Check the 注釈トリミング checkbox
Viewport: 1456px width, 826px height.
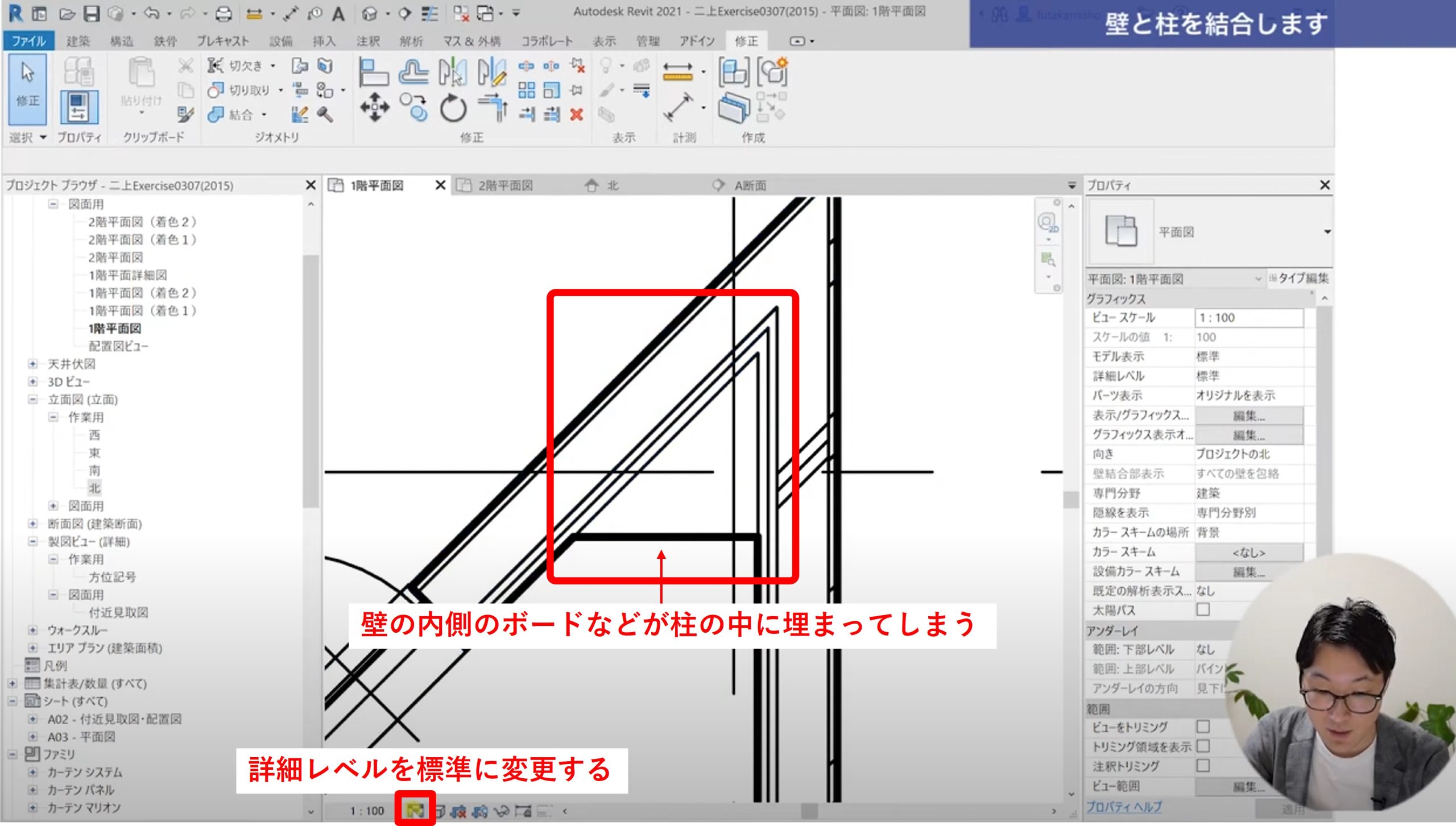1203,766
